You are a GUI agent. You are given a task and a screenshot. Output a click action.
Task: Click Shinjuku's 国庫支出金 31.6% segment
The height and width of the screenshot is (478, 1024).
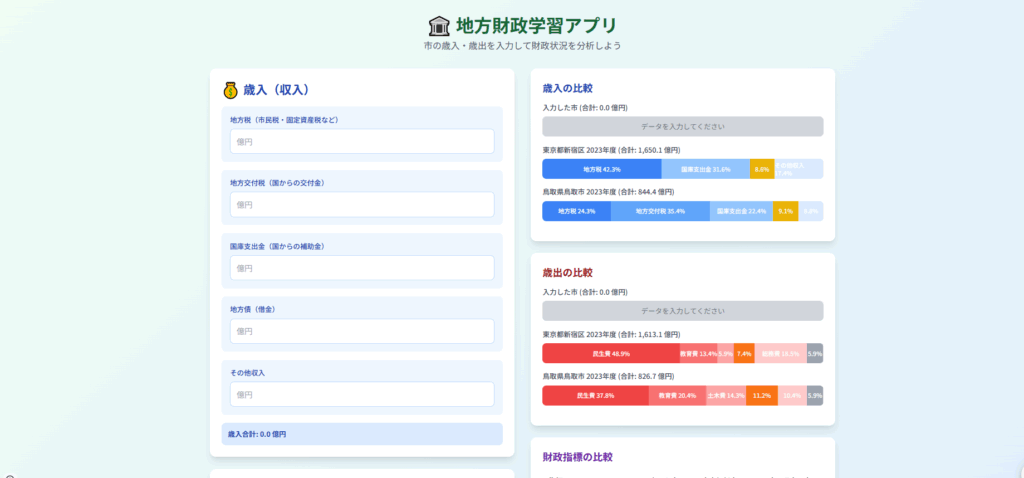tap(705, 169)
